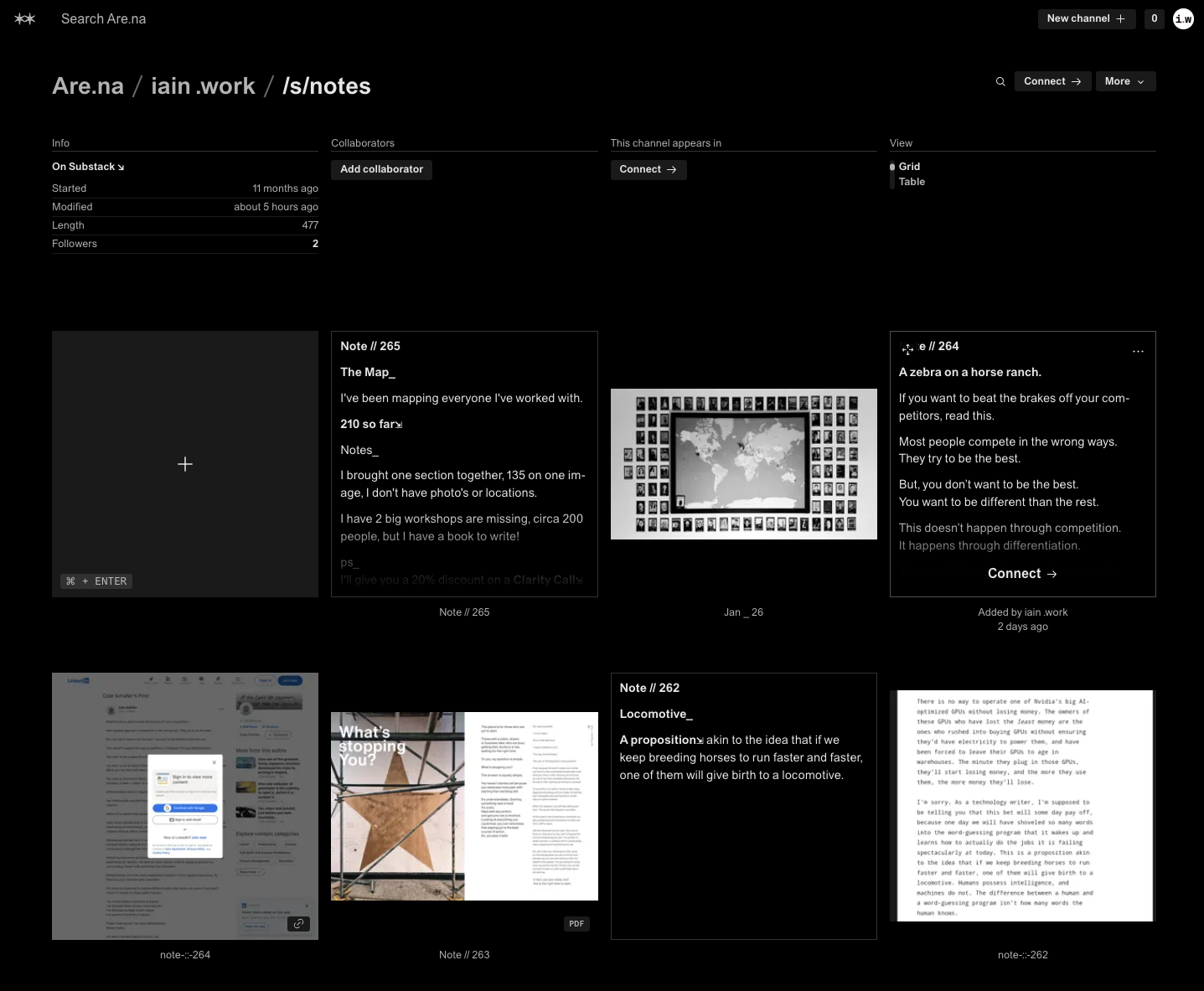The height and width of the screenshot is (991, 1204).
Task: Follow the '210 so far' link
Action: (x=371, y=424)
